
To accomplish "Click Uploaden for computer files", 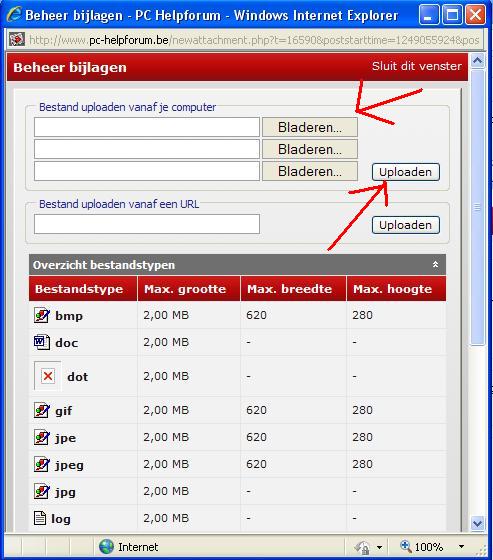I will 405,172.
